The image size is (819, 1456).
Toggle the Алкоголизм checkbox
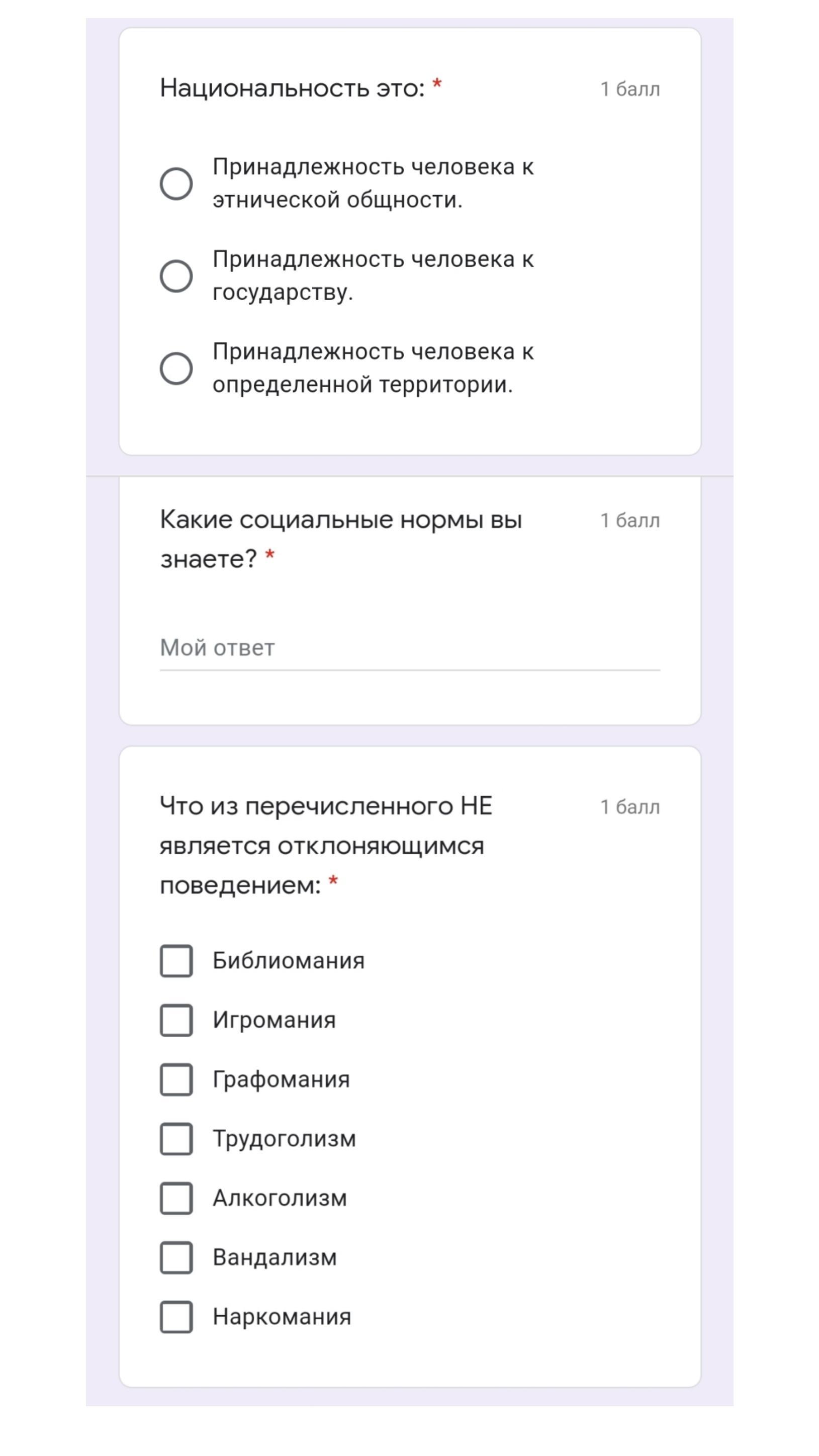tap(176, 1198)
